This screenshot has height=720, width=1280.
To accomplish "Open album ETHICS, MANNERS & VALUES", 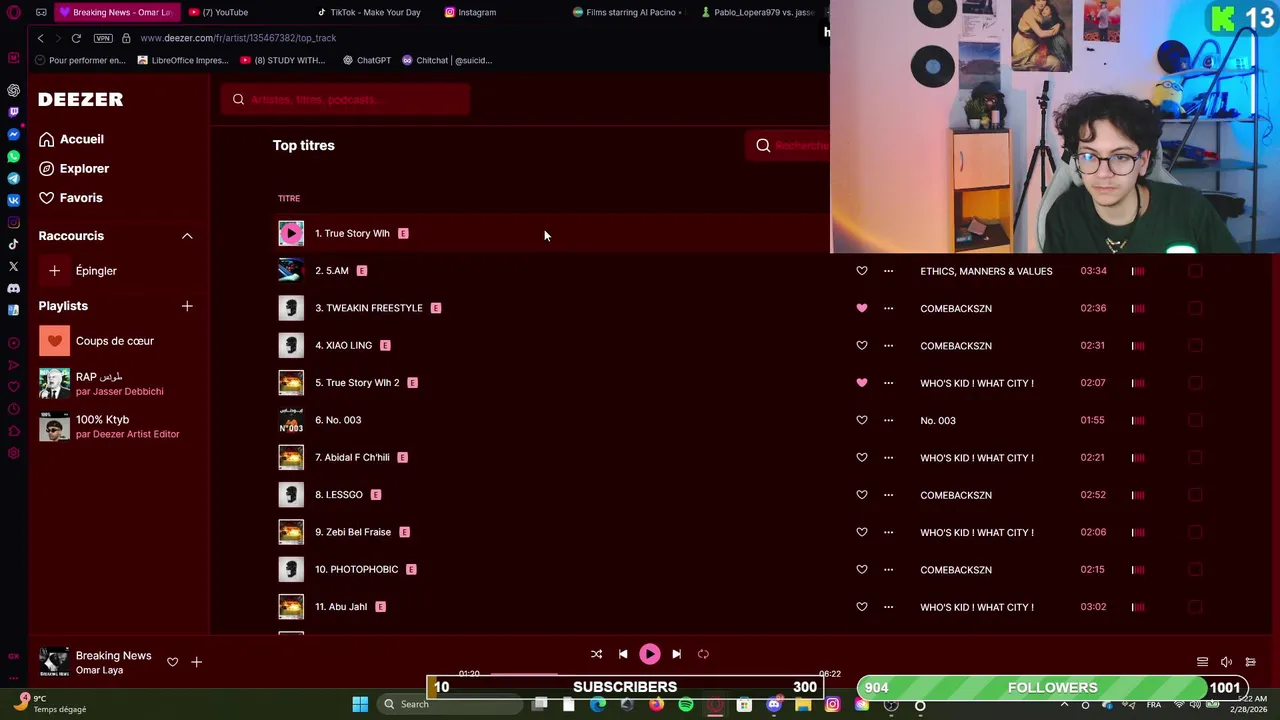I will 986,271.
